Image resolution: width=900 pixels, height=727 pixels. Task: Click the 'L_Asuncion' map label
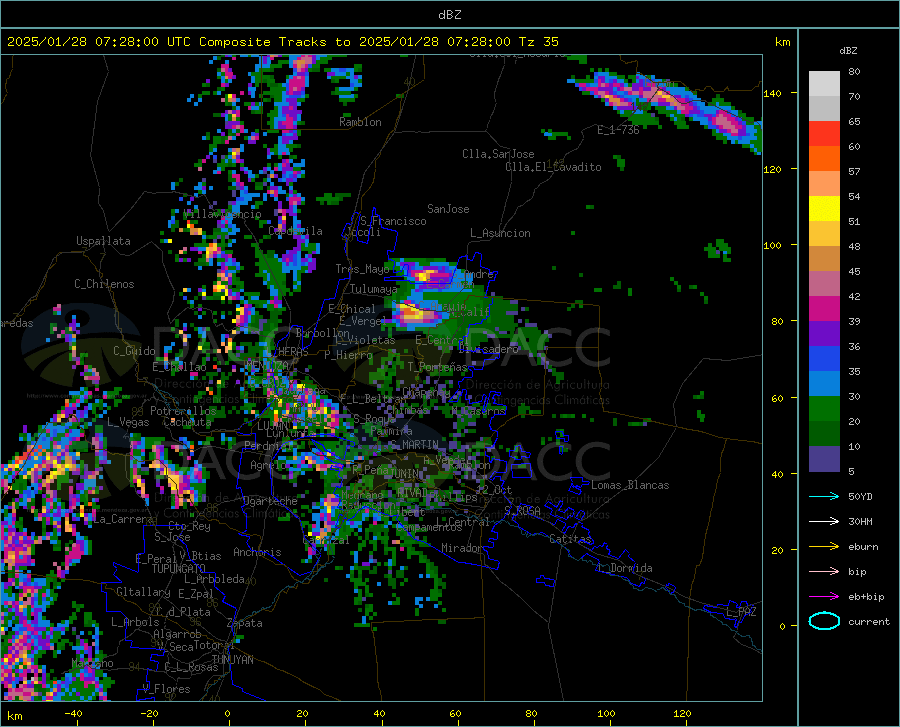click(x=500, y=233)
